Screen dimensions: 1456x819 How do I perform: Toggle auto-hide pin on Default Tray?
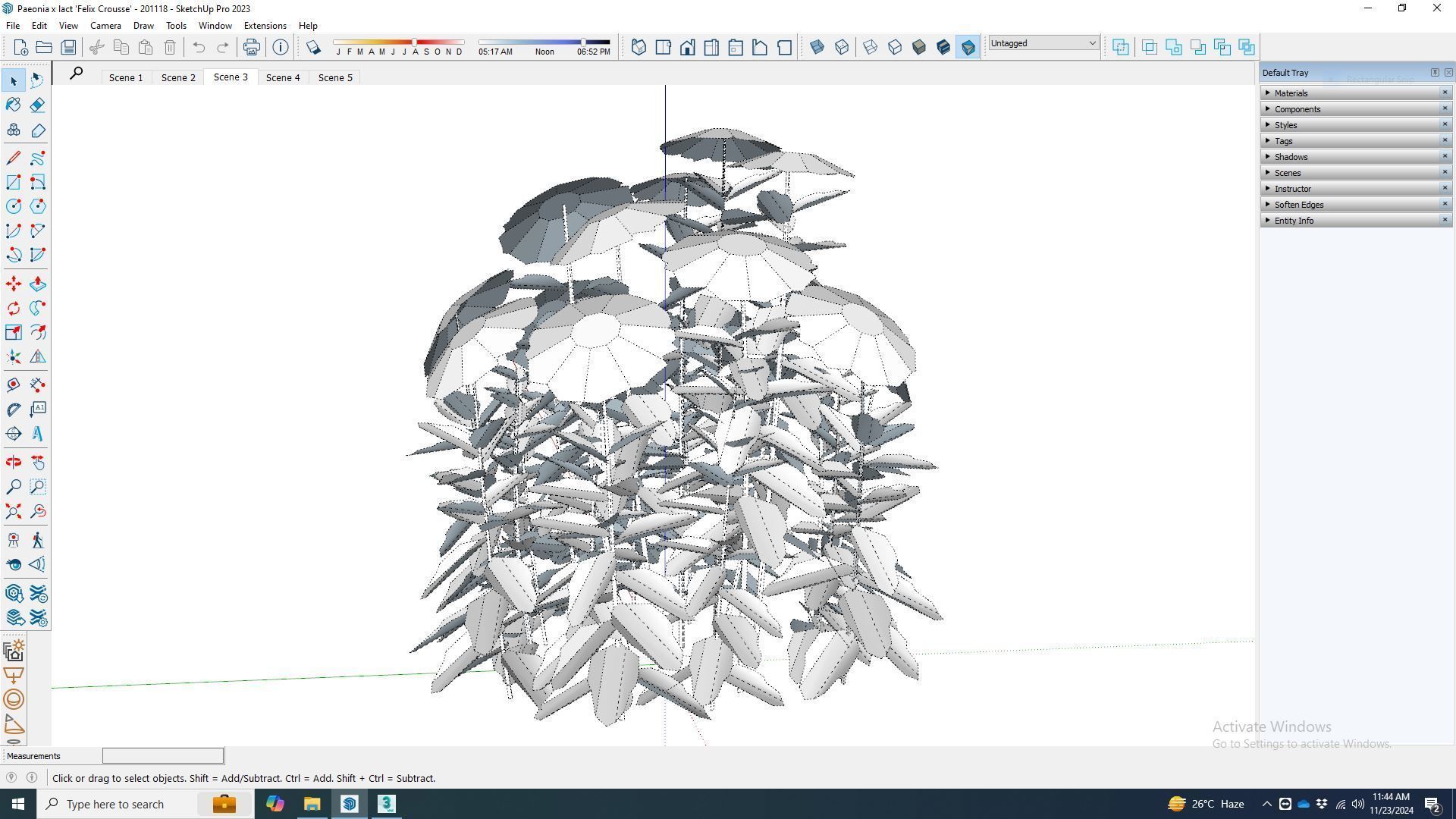pos(1435,72)
